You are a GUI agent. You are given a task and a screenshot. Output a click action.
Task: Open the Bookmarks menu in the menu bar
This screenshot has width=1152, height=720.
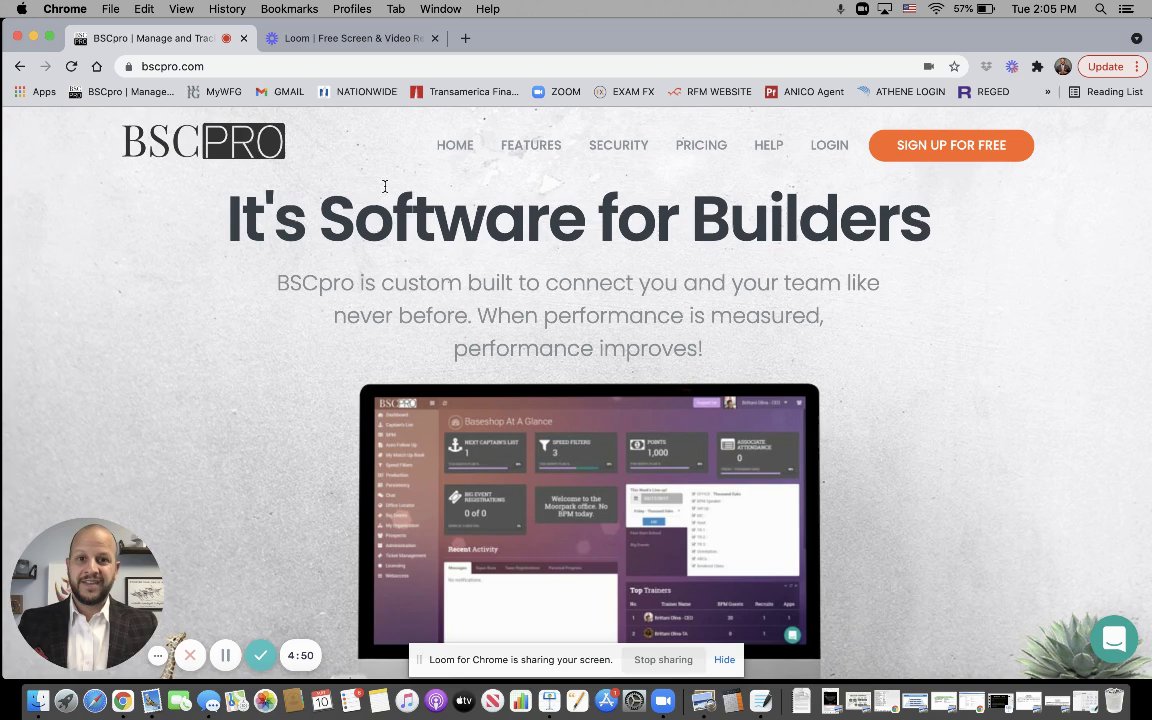click(x=289, y=9)
